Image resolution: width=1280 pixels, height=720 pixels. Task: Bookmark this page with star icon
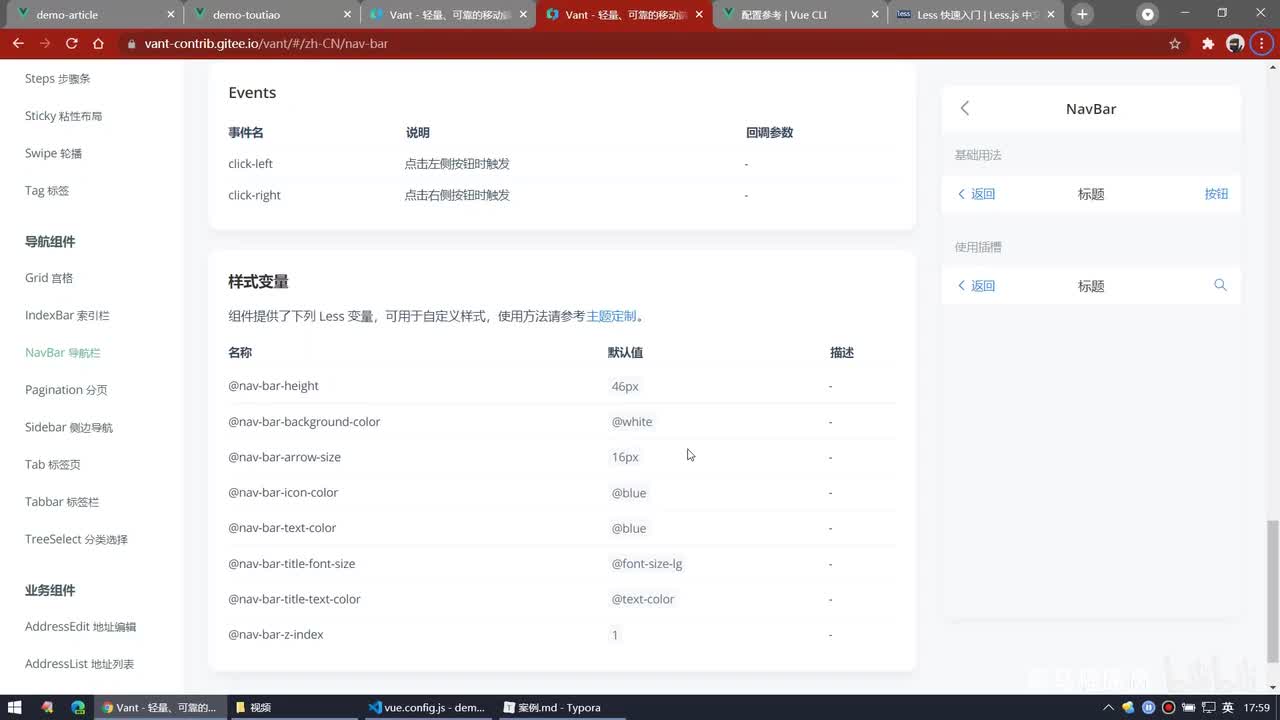(1175, 44)
